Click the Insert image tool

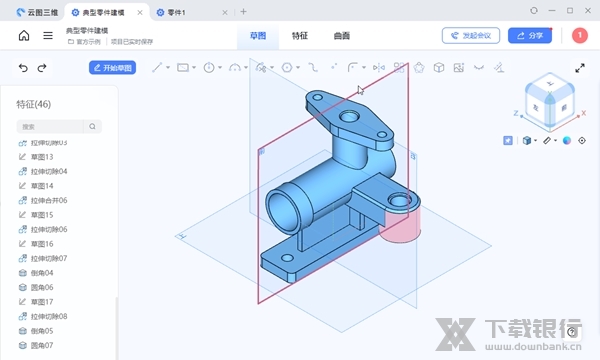(458, 68)
